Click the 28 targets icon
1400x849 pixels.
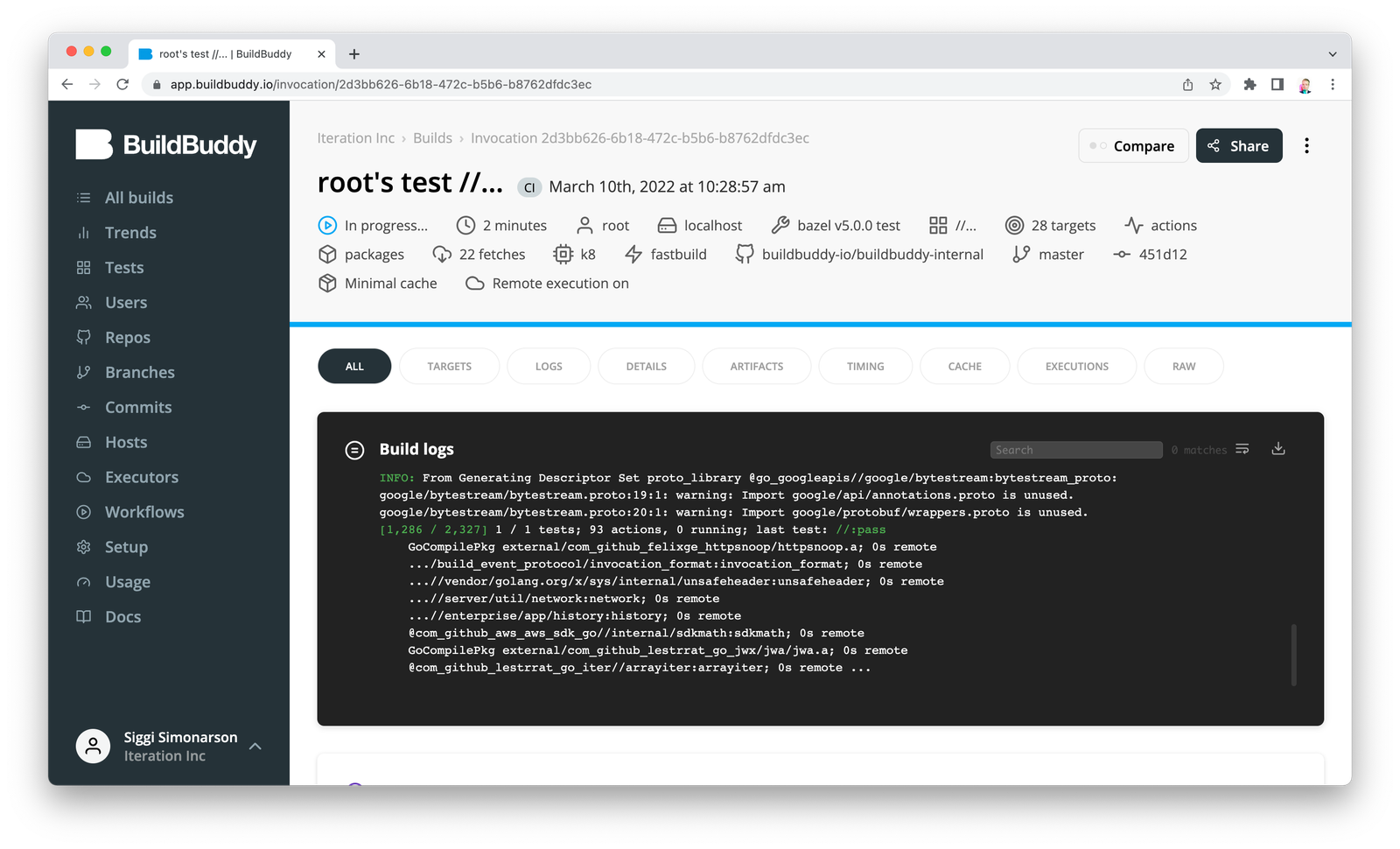[1014, 226]
